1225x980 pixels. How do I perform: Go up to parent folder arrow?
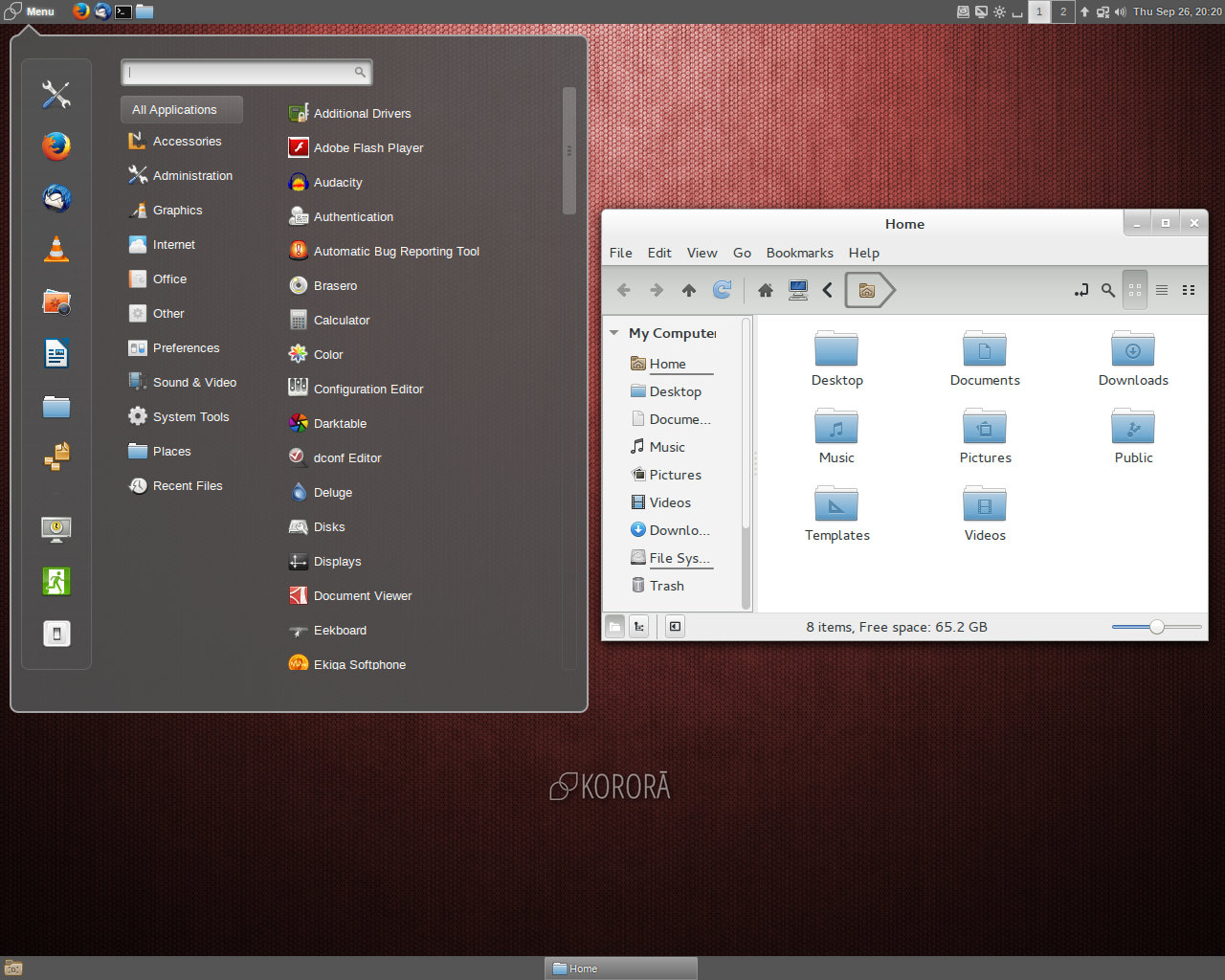pos(689,290)
